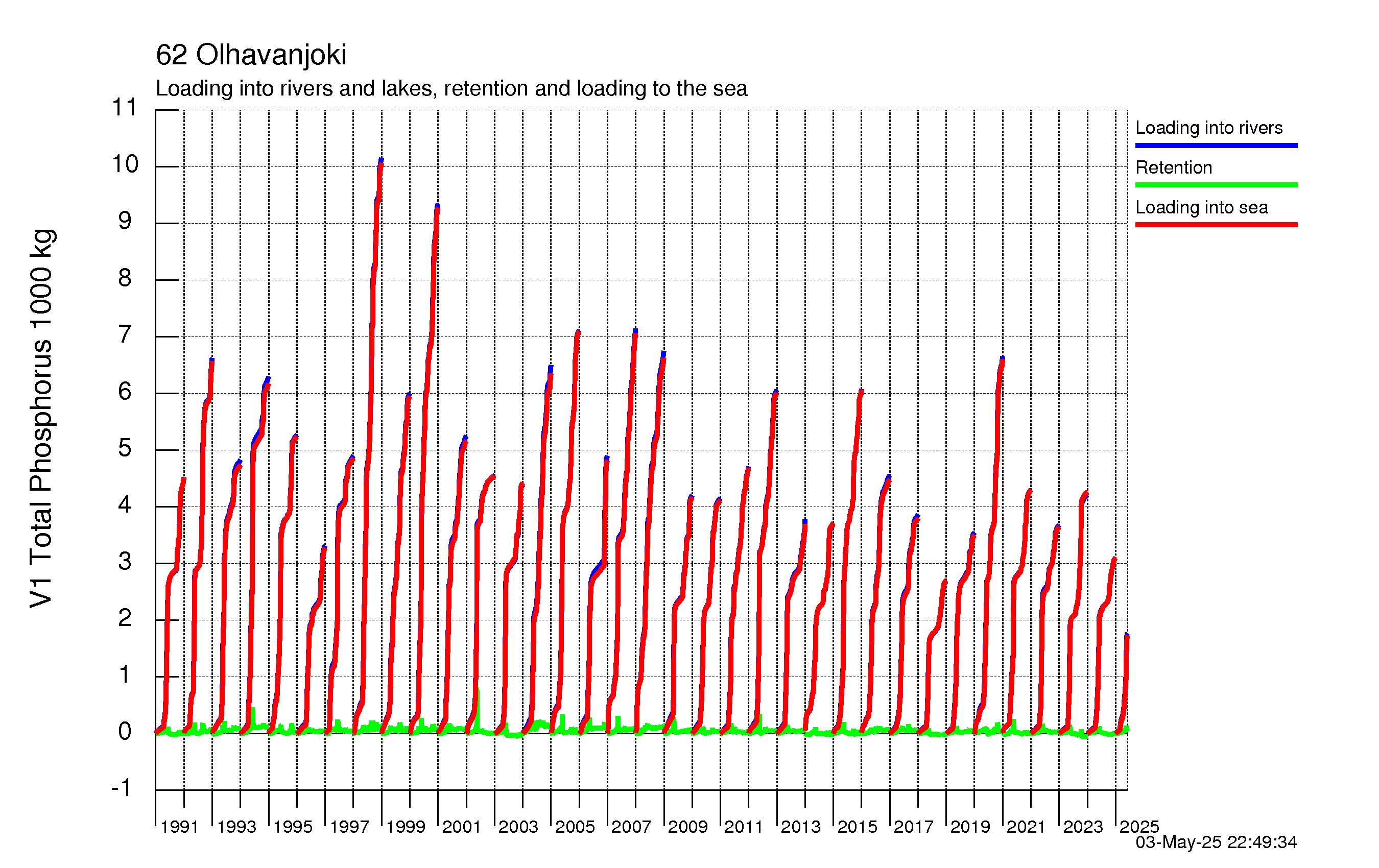Viewport: 1379px width, 868px height.
Task: Click the x-axis year label 2021
Action: 1026,827
